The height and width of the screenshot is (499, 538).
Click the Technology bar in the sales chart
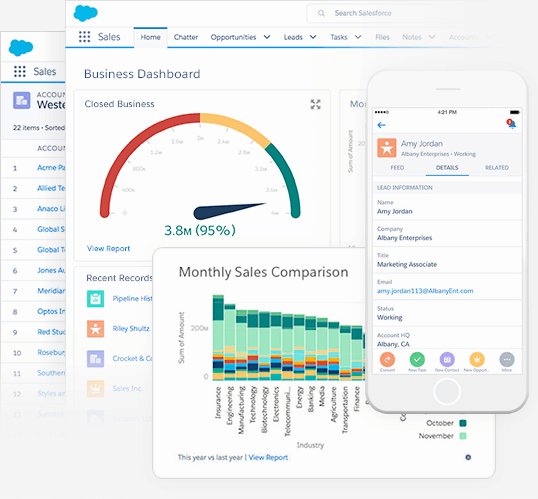(253, 345)
